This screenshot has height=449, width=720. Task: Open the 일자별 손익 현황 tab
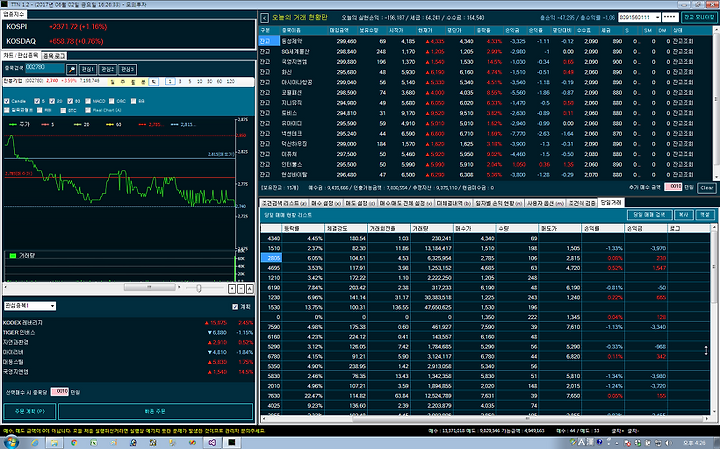[498, 203]
